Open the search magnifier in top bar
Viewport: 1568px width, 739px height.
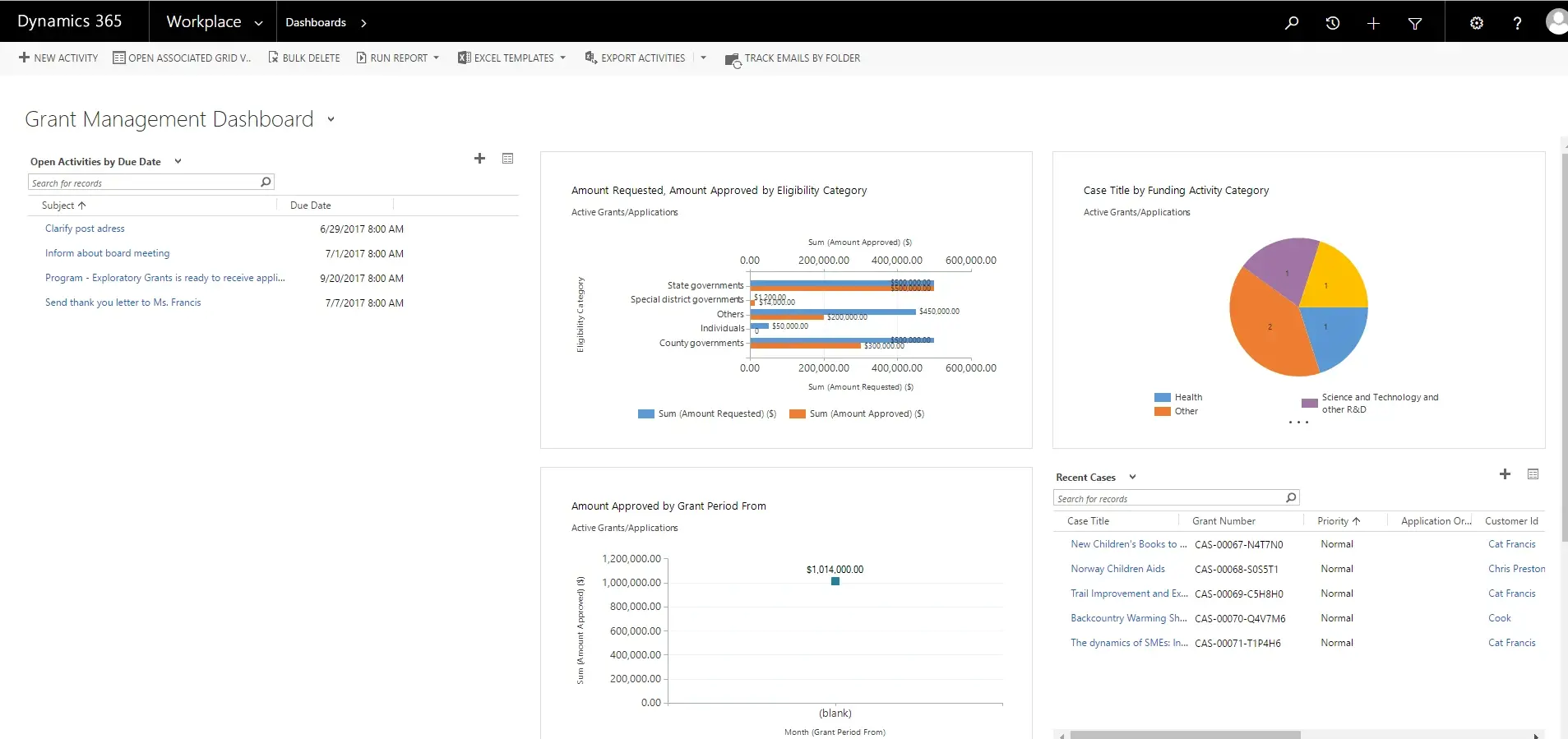[1292, 22]
